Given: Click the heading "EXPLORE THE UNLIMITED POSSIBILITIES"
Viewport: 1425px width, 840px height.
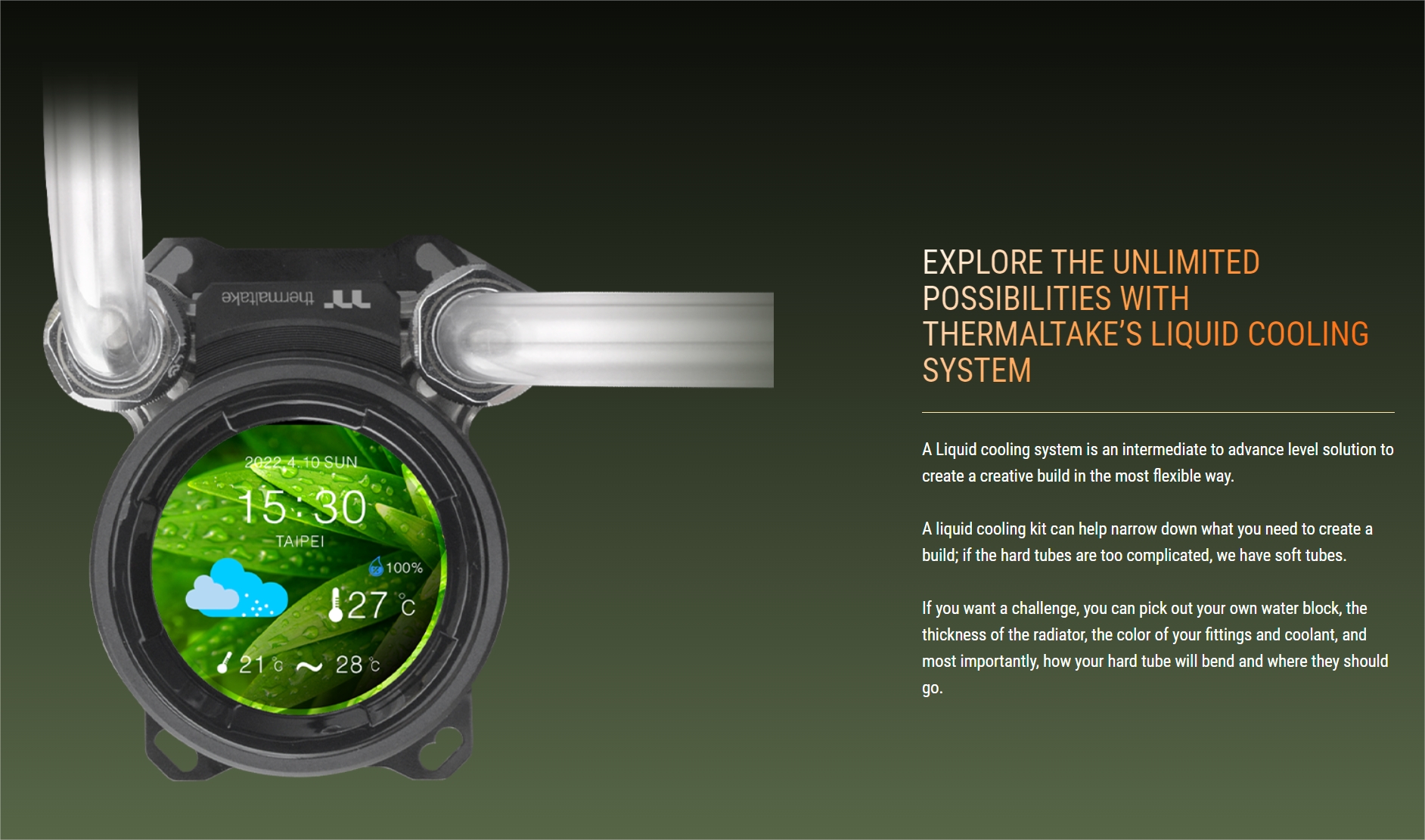Looking at the screenshot, I should pos(1145,316).
